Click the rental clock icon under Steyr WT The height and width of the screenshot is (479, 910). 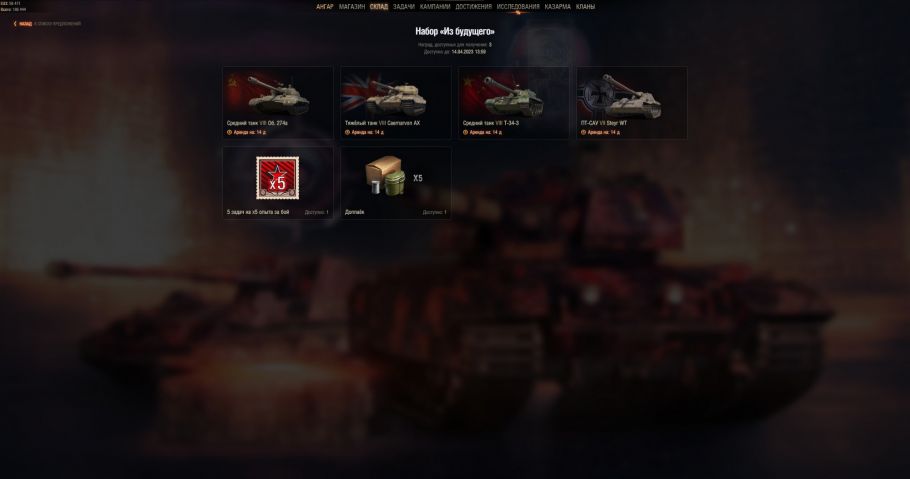[583, 132]
